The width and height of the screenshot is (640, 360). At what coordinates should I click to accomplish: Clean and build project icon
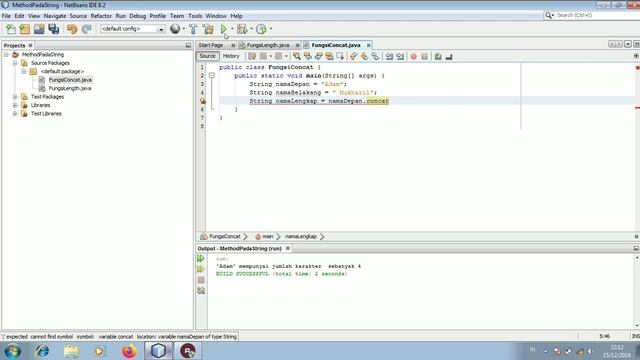(208, 29)
